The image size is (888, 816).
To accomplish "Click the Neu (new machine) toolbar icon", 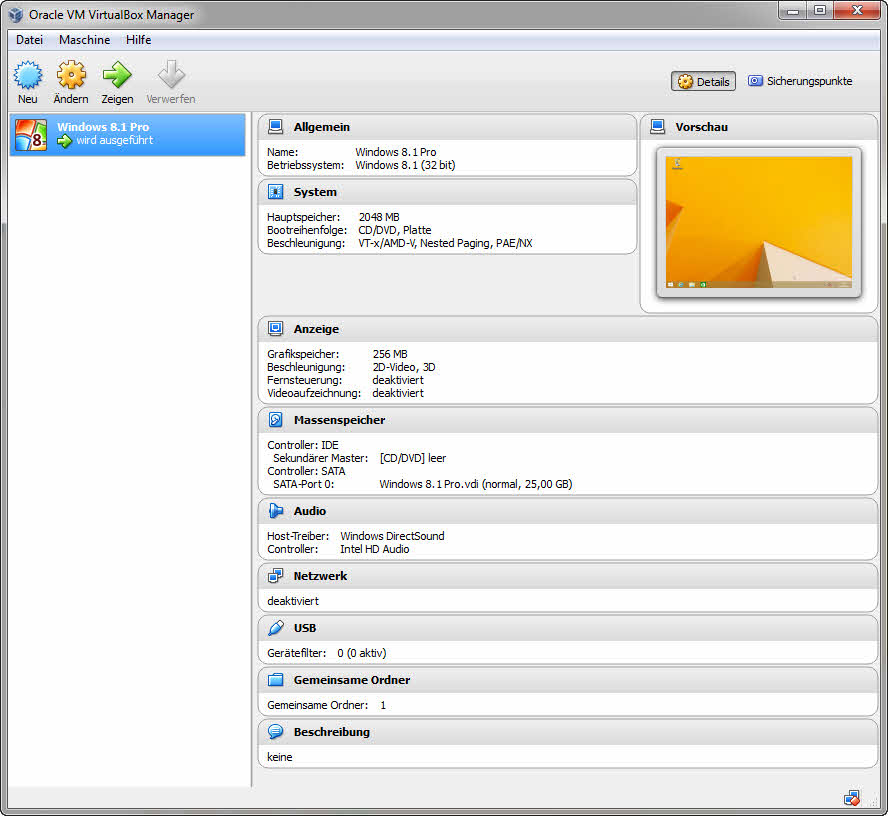I will pyautogui.click(x=28, y=75).
